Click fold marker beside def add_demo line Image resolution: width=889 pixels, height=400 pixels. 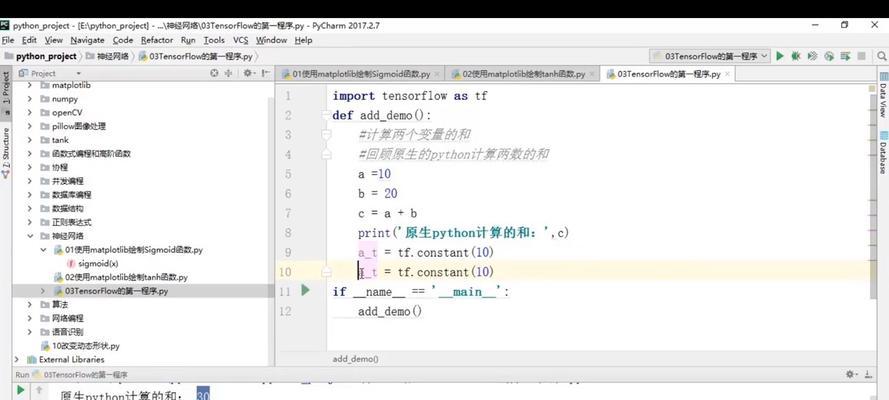pos(325,116)
